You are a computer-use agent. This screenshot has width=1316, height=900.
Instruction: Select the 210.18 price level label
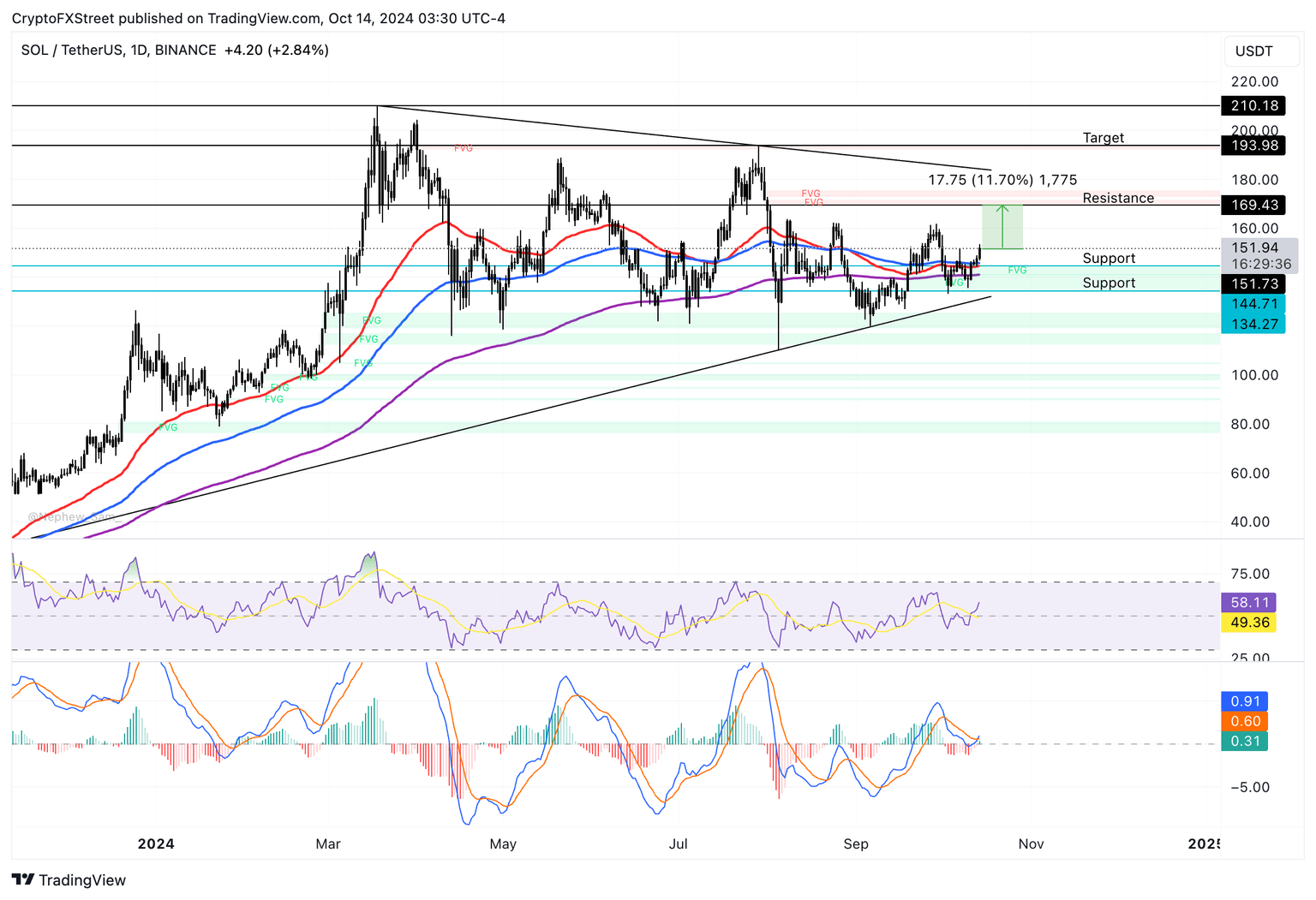pos(1254,105)
